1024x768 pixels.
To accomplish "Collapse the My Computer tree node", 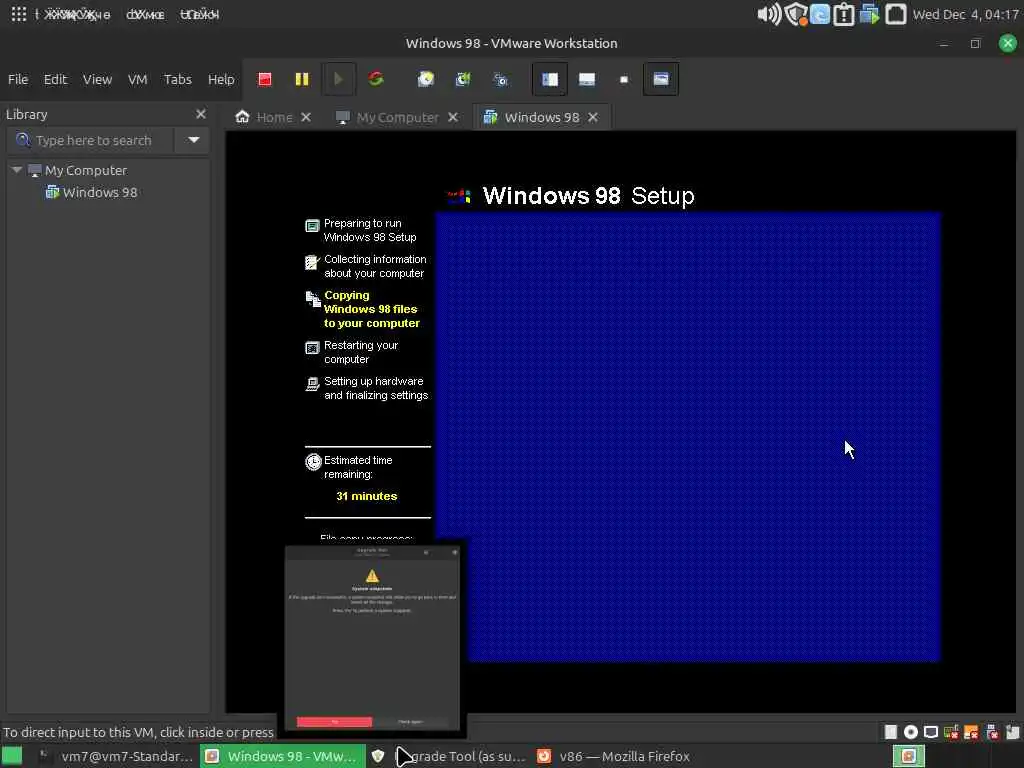I will click(17, 170).
